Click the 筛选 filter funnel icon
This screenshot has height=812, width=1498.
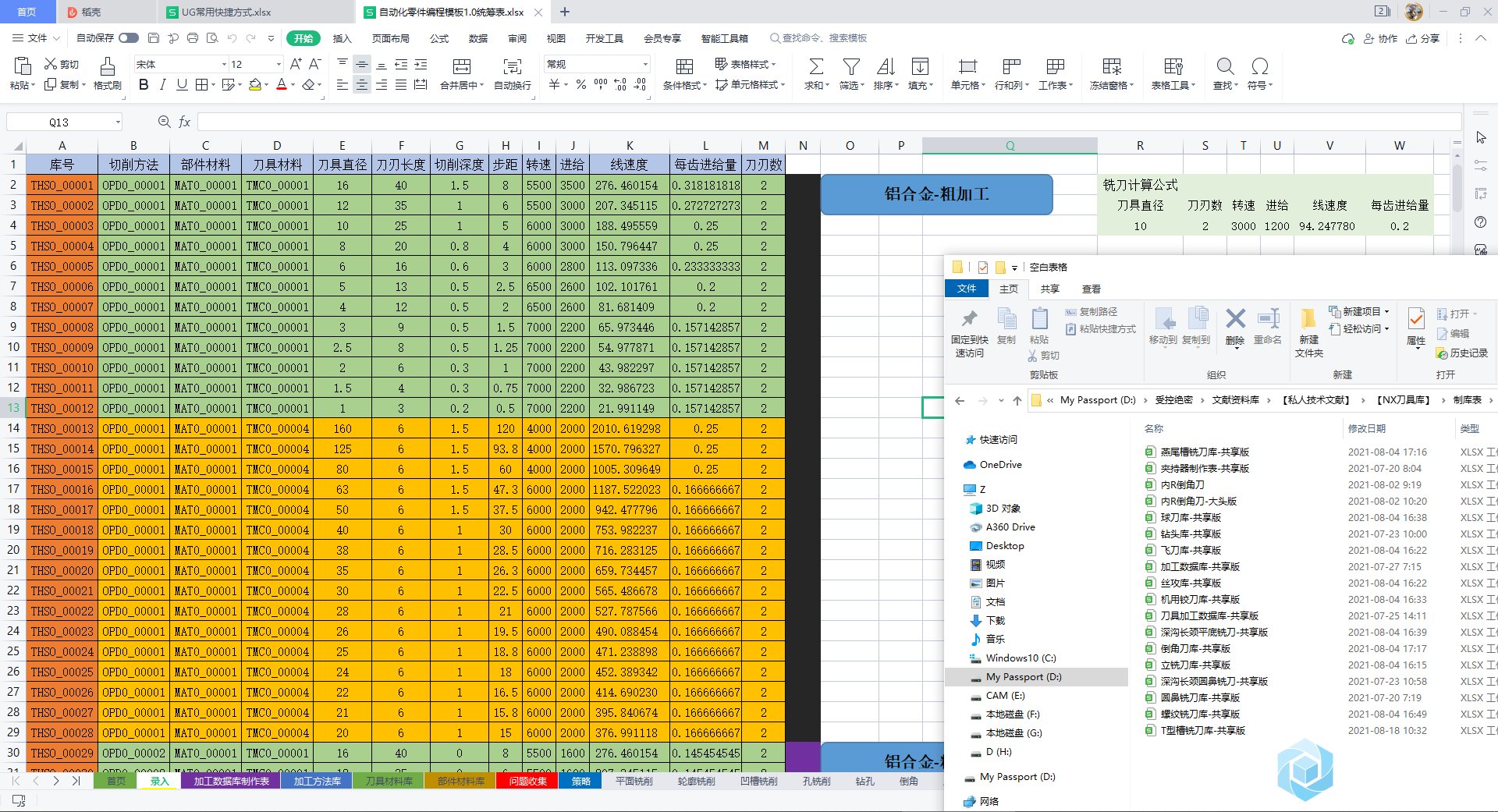(851, 66)
